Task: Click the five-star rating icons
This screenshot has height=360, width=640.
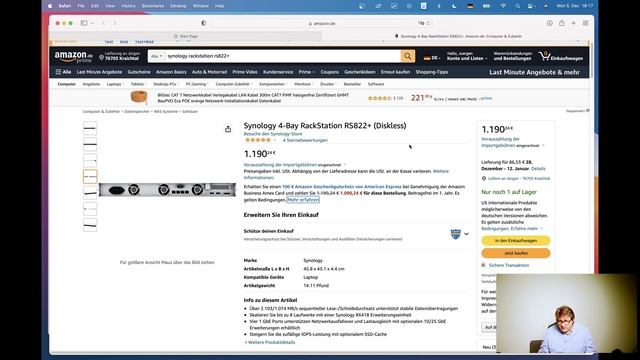Action: pyautogui.click(x=258, y=140)
